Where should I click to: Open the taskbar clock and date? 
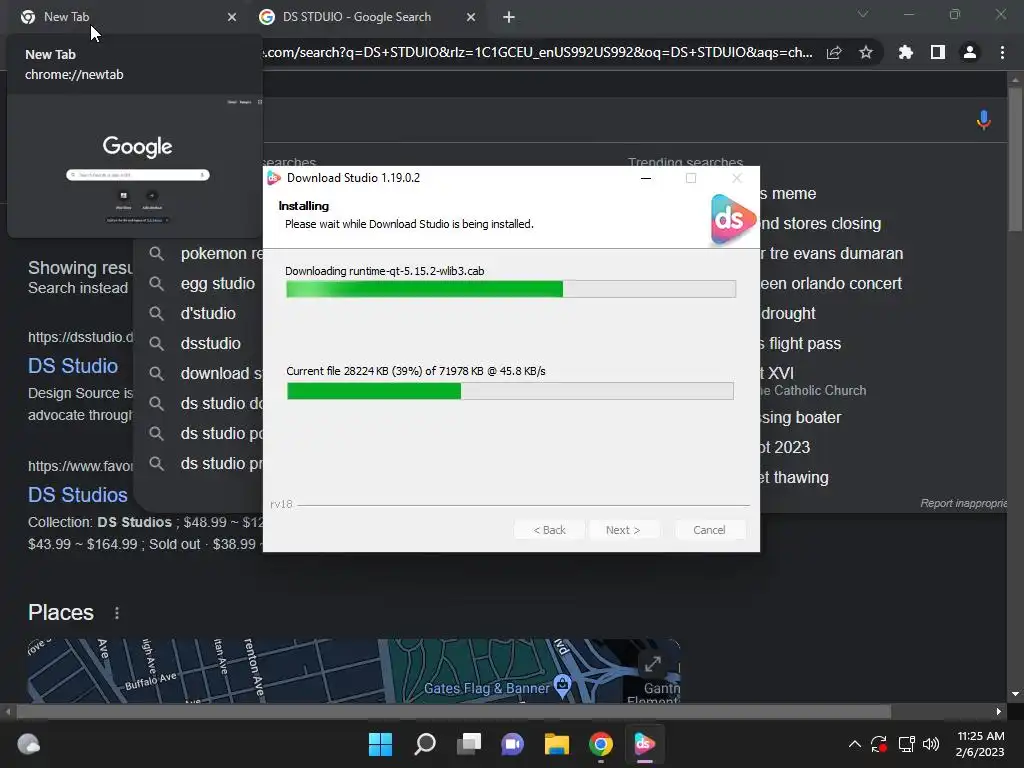pyautogui.click(x=980, y=744)
